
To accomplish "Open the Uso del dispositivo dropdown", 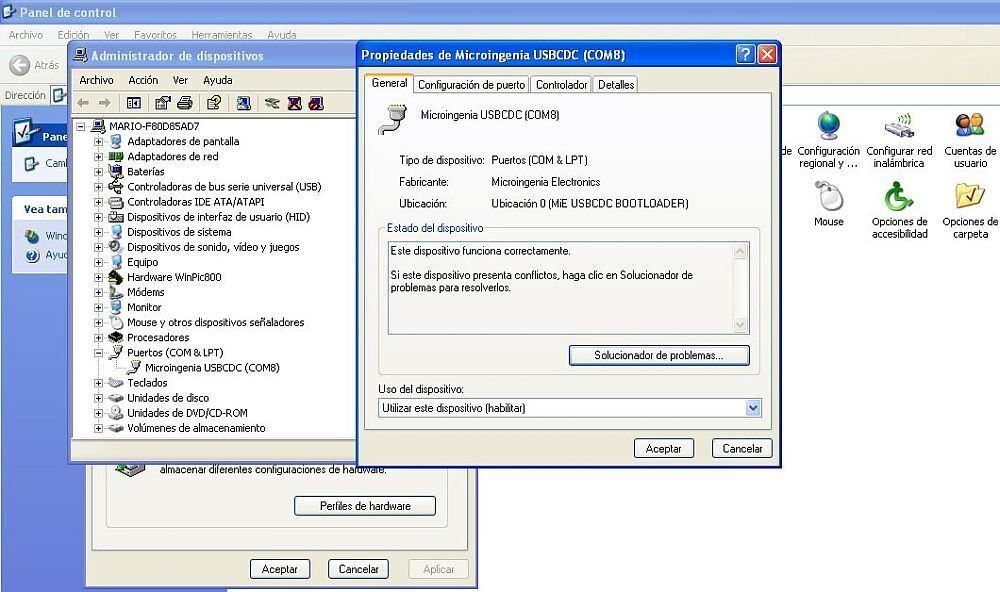I will pyautogui.click(x=753, y=408).
